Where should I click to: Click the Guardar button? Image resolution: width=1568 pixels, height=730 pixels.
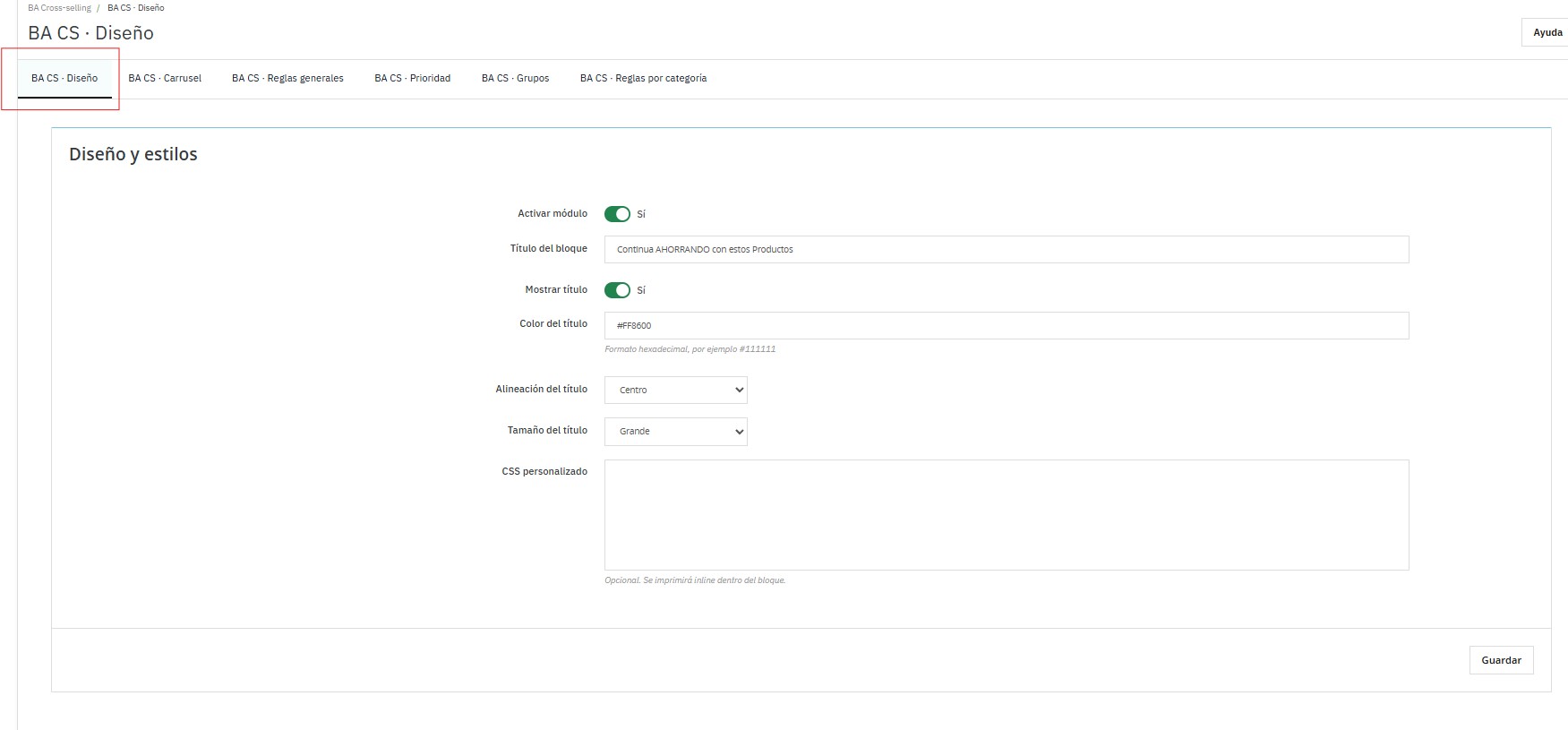1501,660
